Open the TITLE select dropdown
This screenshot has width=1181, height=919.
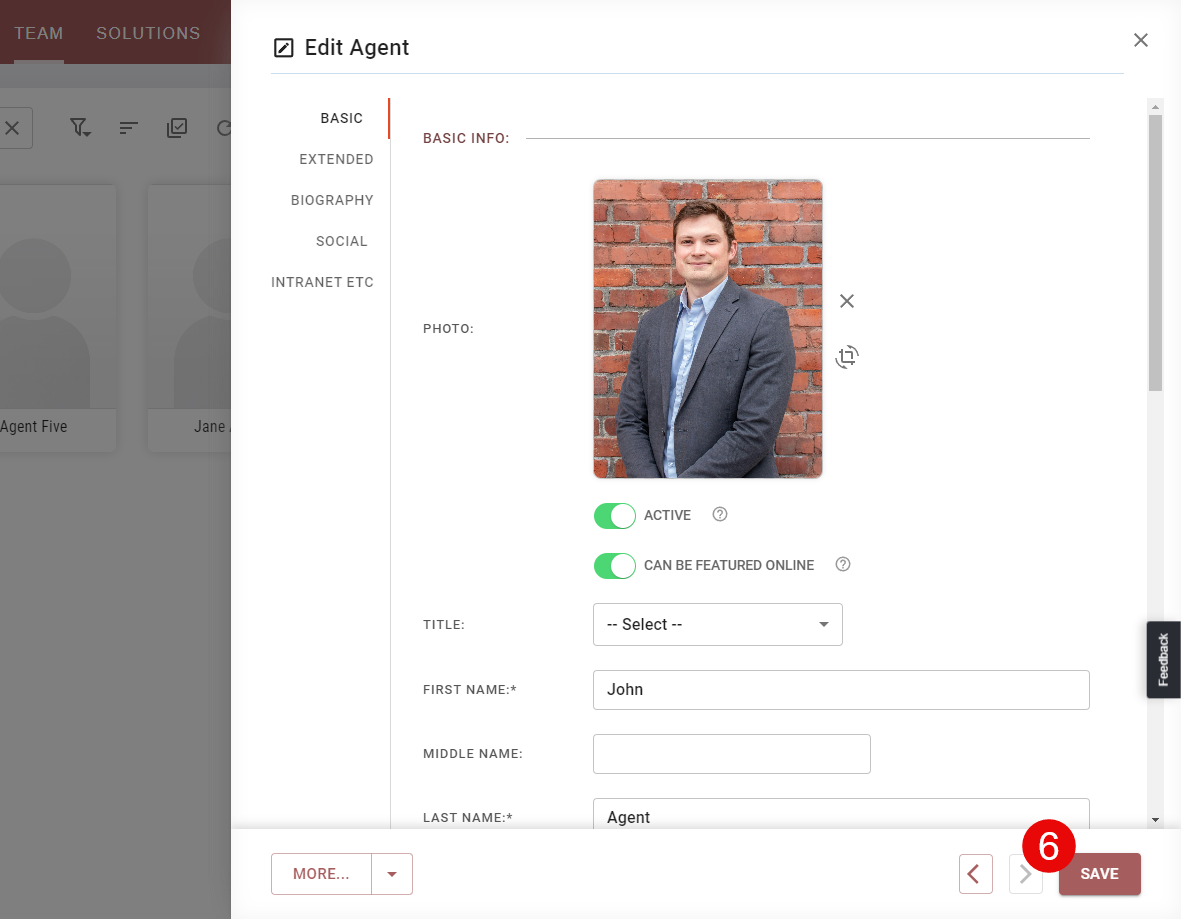tap(718, 624)
